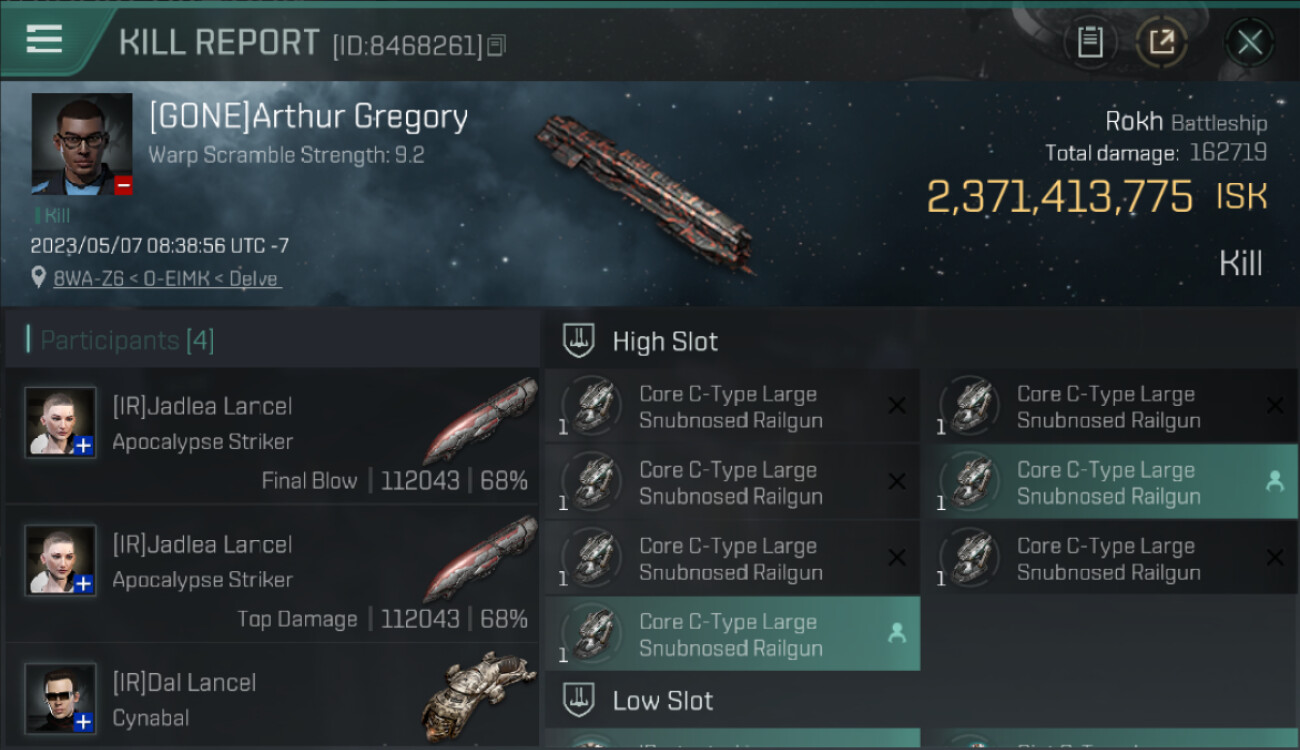Select Final Blow Jadlea Lancel entry
The width and height of the screenshot is (1300, 750).
pyautogui.click(x=272, y=436)
